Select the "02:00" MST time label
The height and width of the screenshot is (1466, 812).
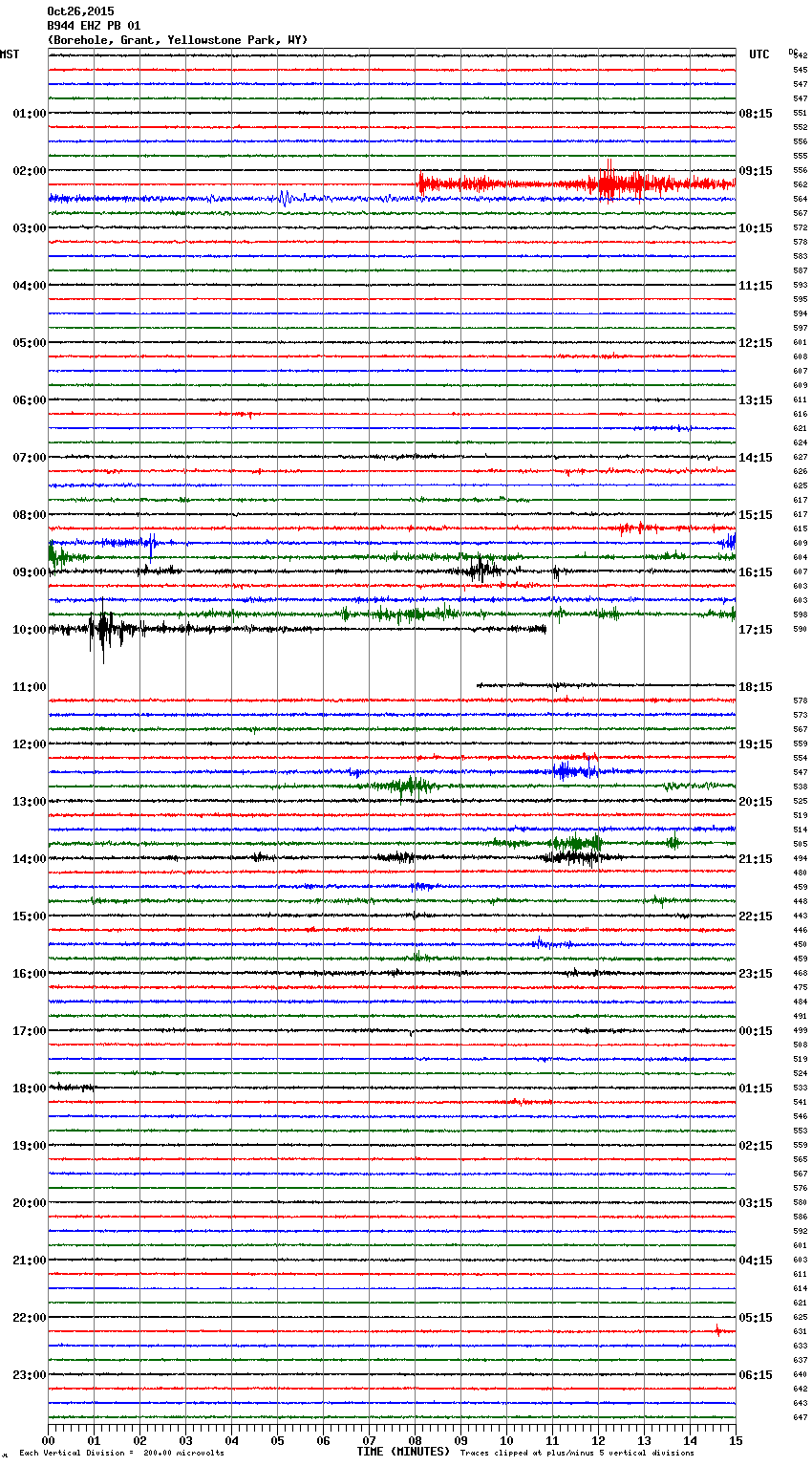[x=30, y=171]
